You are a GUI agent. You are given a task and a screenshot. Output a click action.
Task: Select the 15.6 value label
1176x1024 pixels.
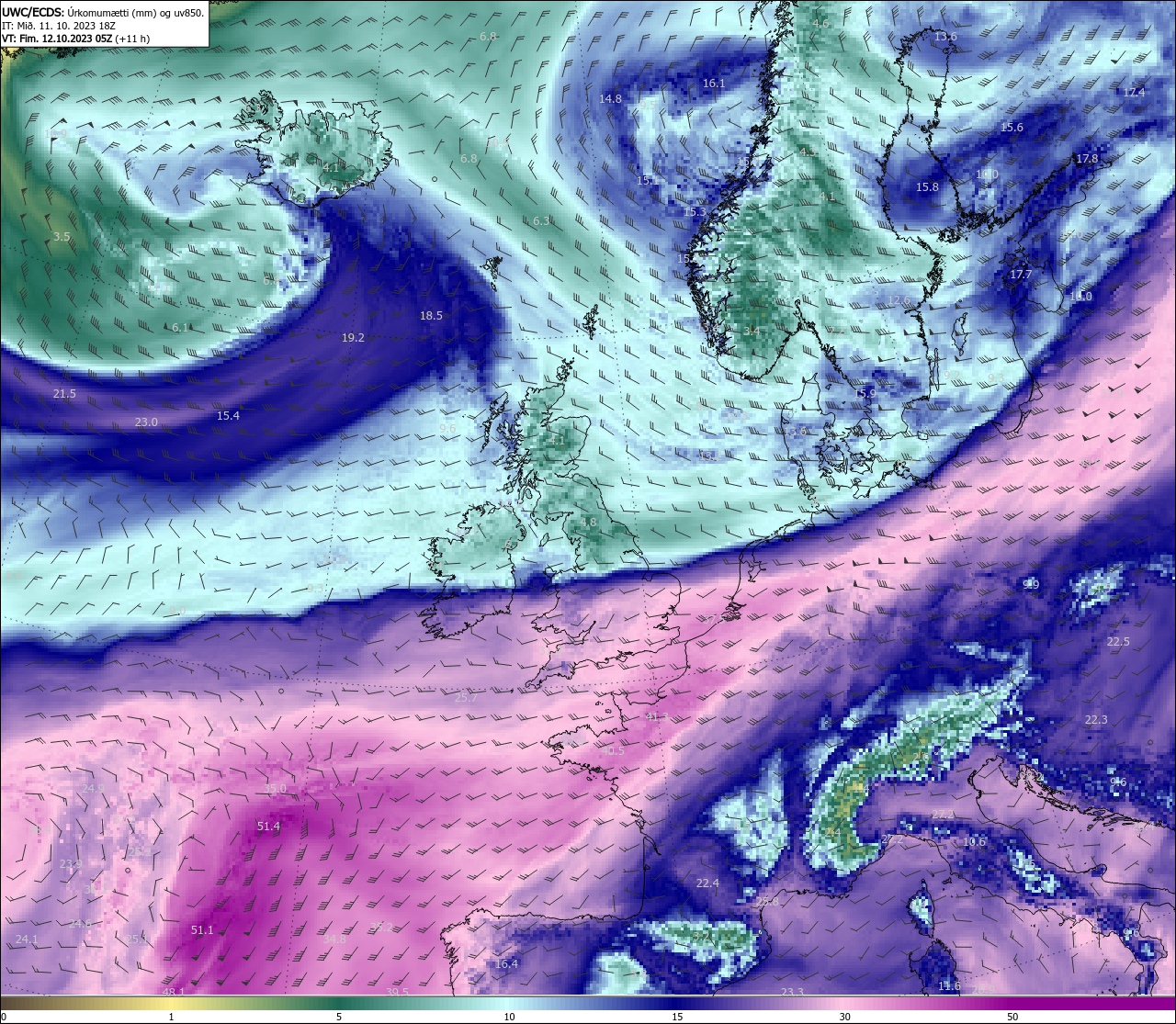coord(1012,128)
